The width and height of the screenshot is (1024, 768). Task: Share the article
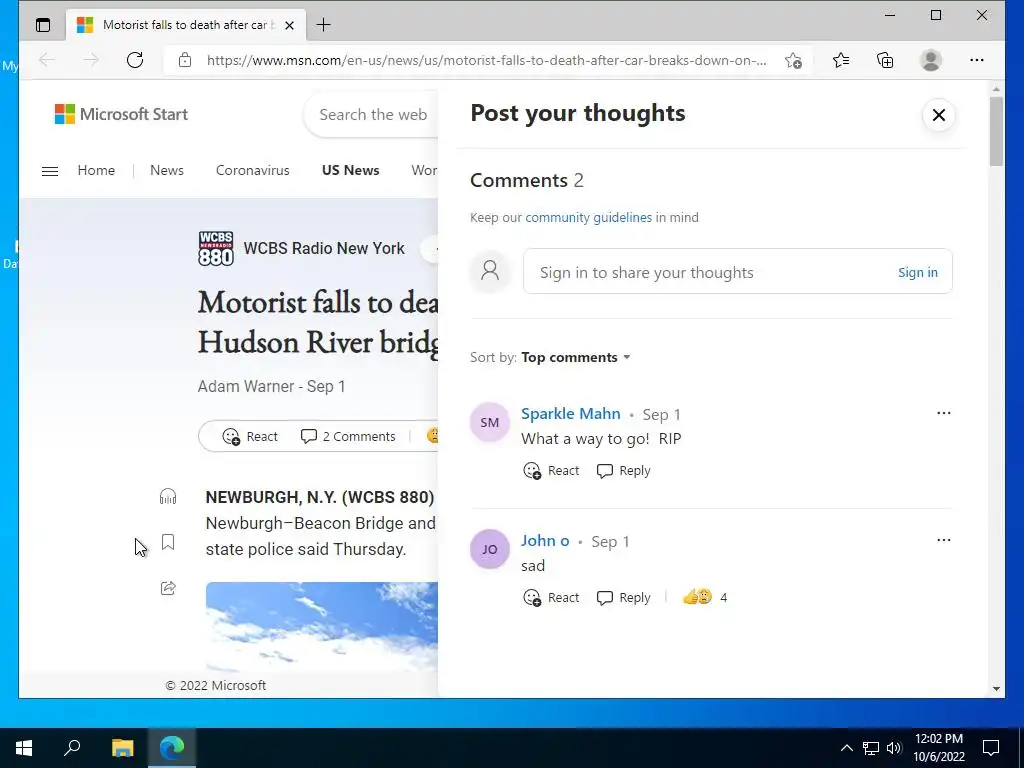pos(168,588)
